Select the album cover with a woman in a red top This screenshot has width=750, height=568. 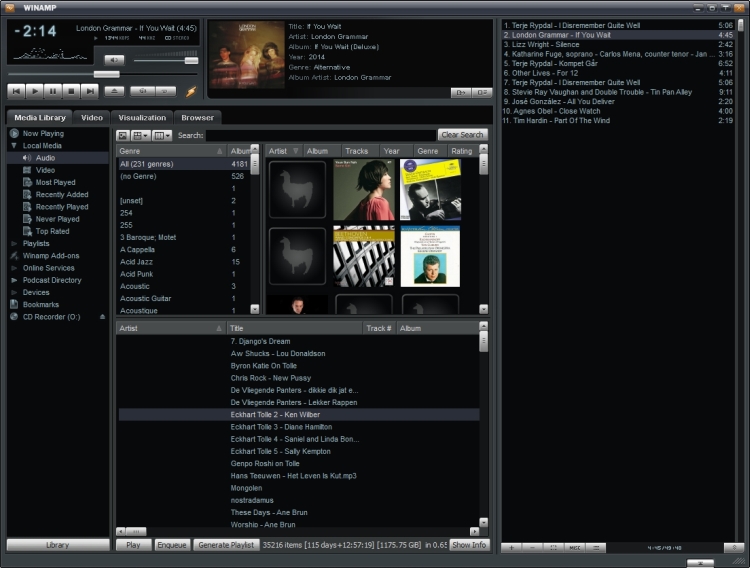[x=364, y=190]
